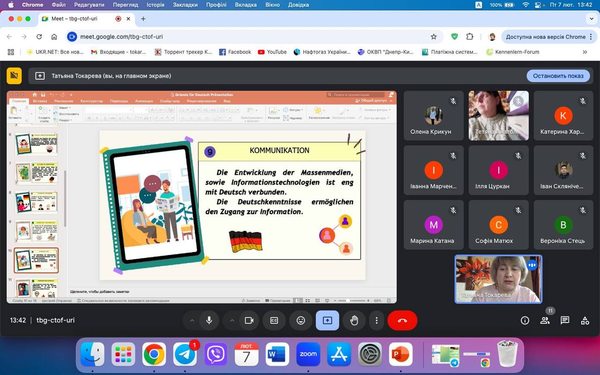Screen dimensions: 600x375
Task: Open System Settings from the Dock
Action: click(370, 355)
